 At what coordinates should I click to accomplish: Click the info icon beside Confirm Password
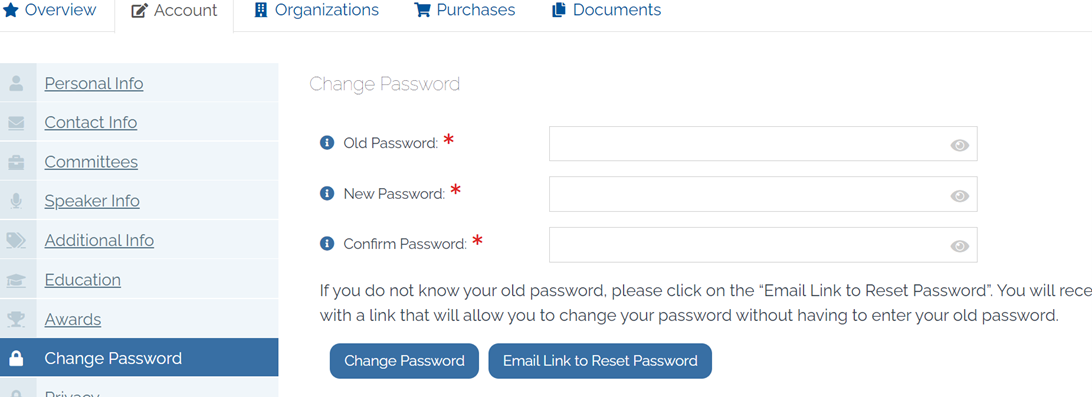[x=327, y=243]
